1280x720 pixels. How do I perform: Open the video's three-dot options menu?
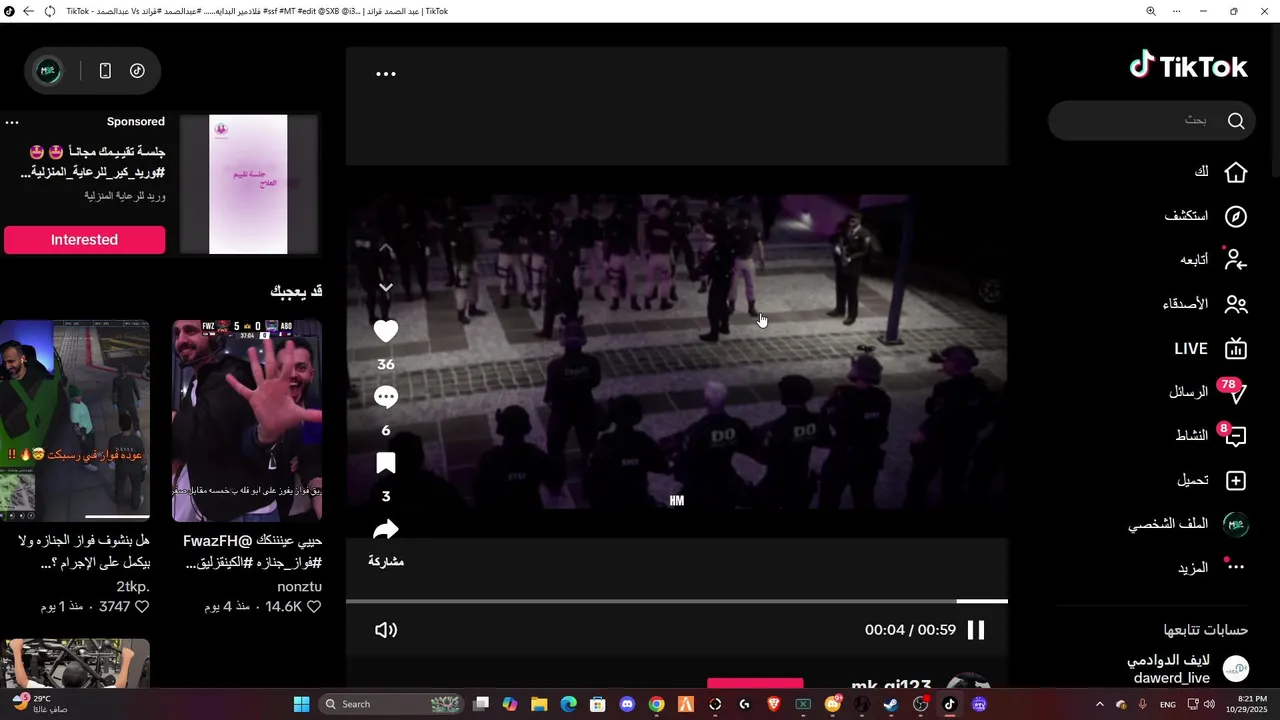(x=386, y=74)
